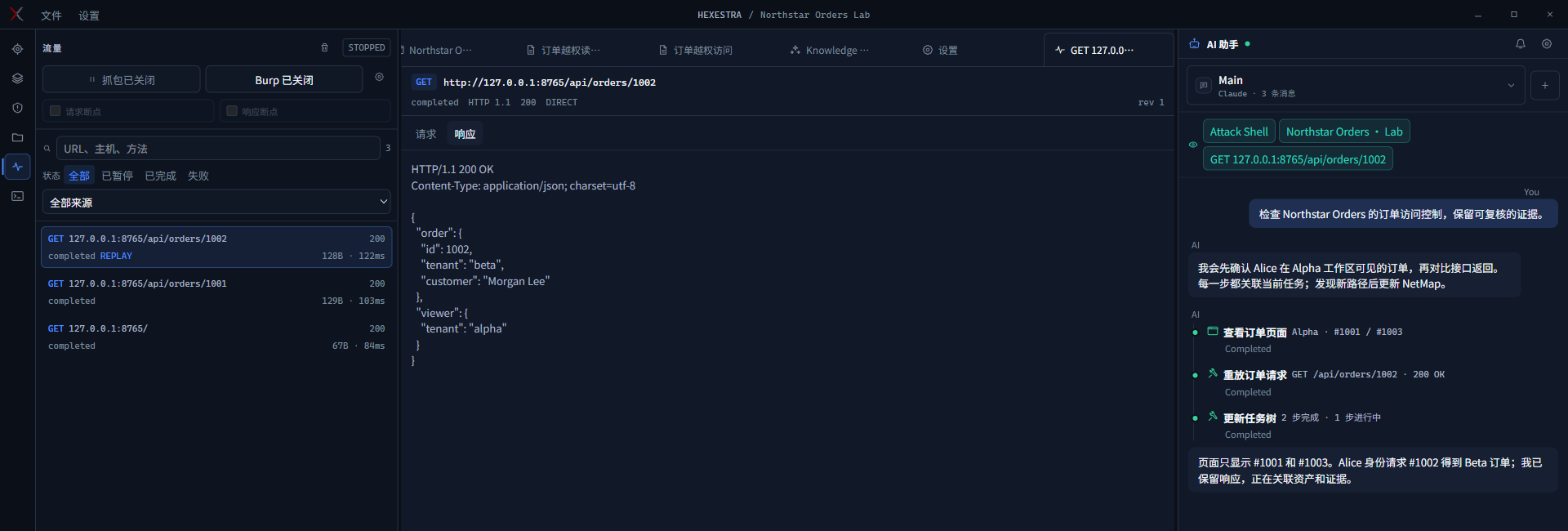
Task: Click the Northstar Orders • Lab chip
Action: point(1344,132)
